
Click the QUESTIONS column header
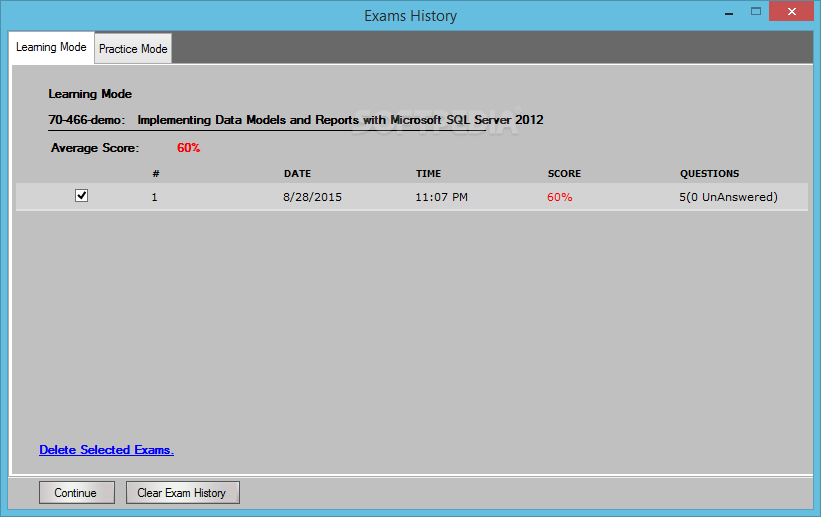(709, 173)
